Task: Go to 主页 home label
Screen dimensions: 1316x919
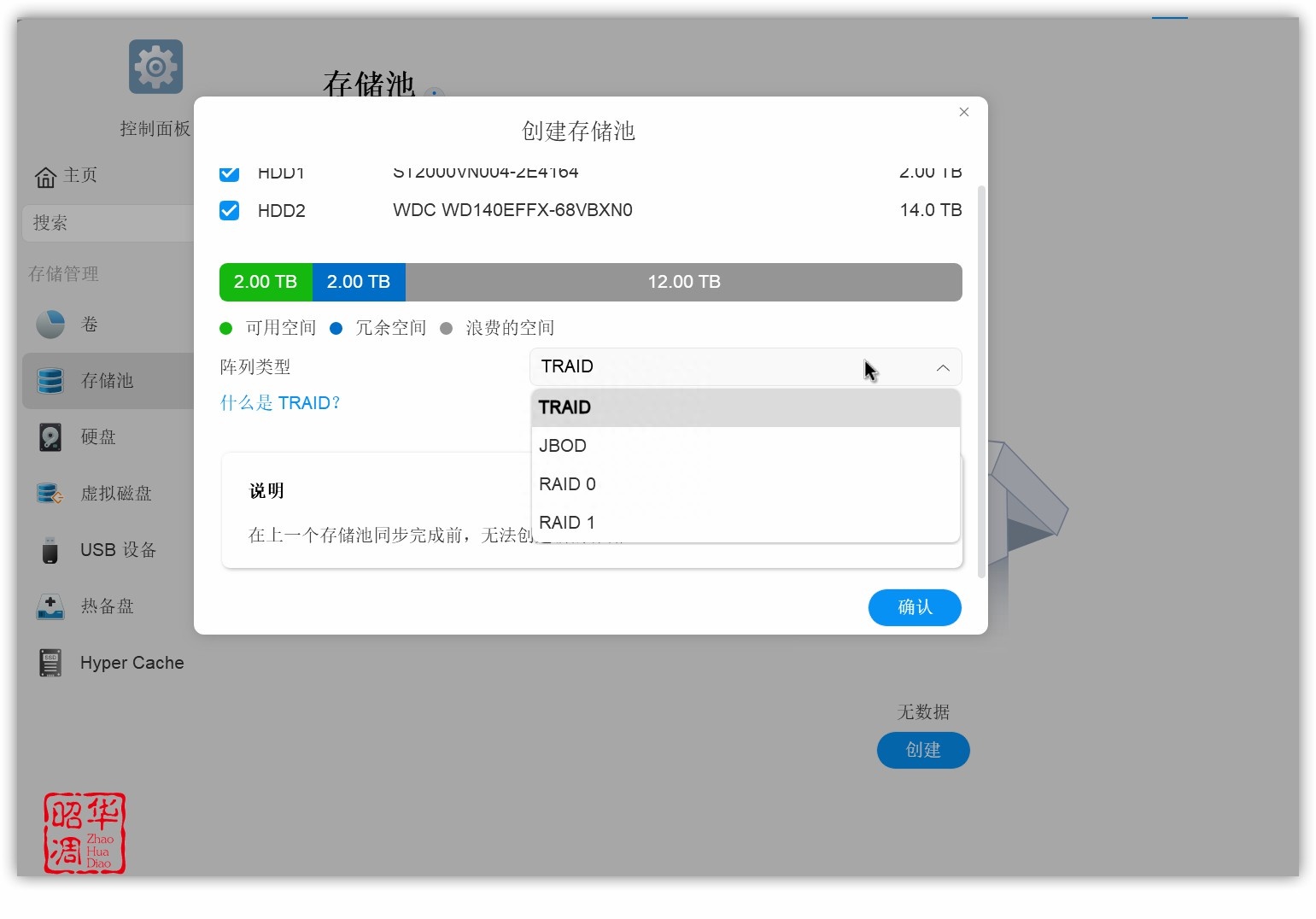Action: (x=80, y=175)
